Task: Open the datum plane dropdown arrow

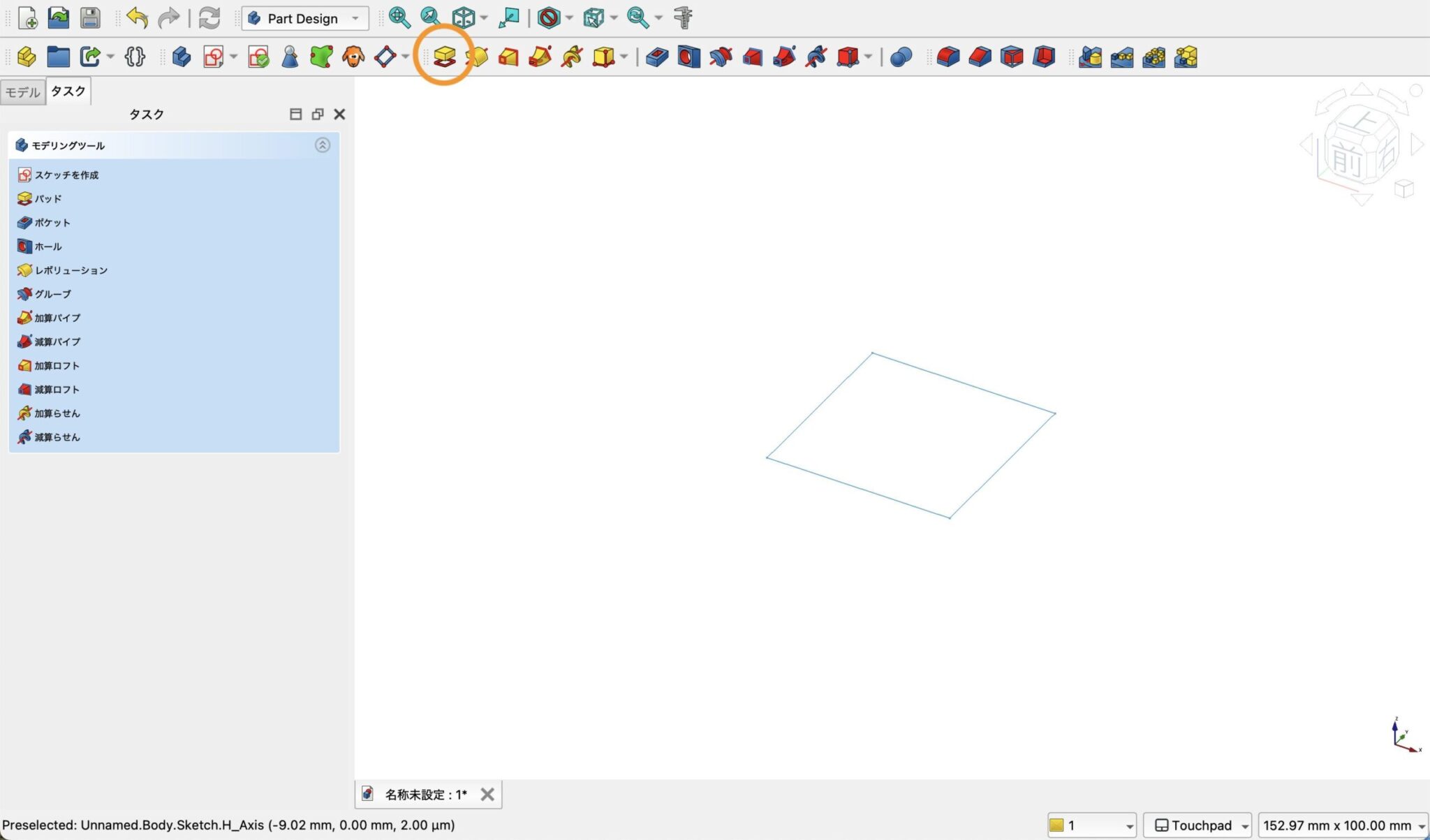Action: click(405, 57)
